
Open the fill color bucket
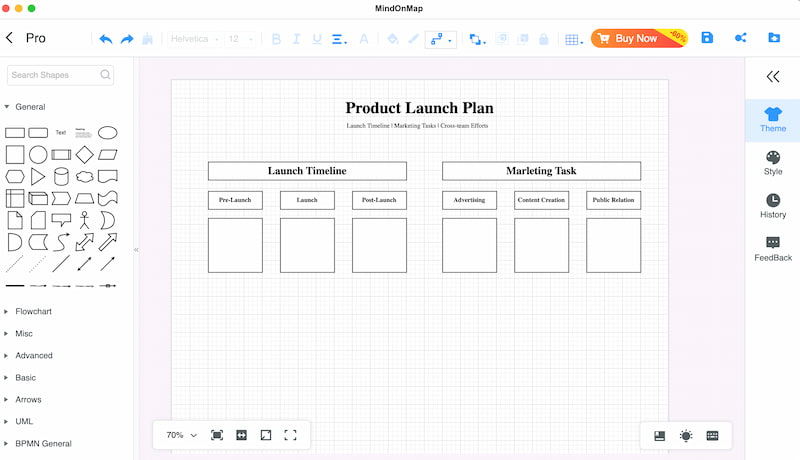click(x=392, y=39)
